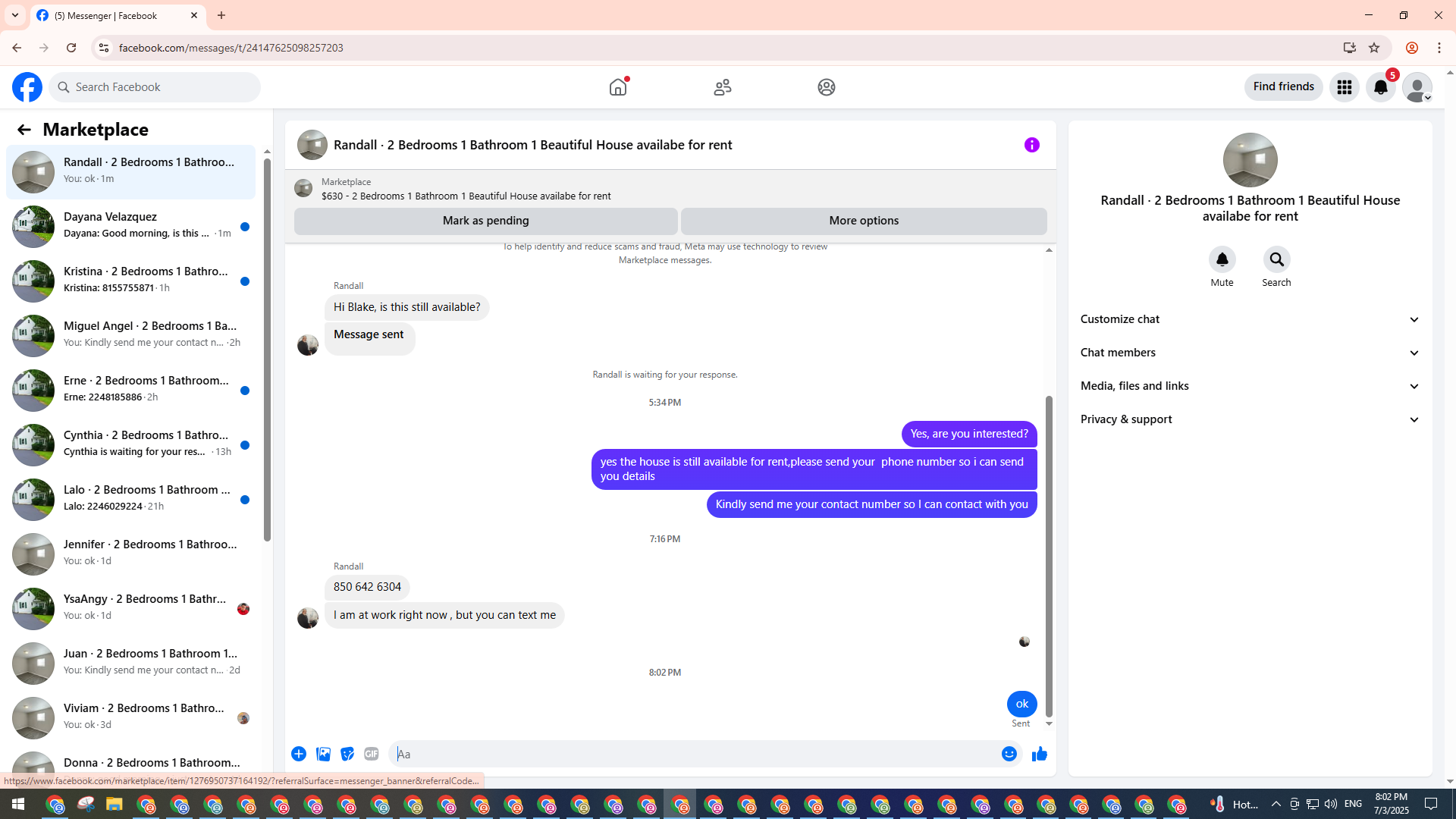Expand Privacy & support section

tap(1250, 419)
